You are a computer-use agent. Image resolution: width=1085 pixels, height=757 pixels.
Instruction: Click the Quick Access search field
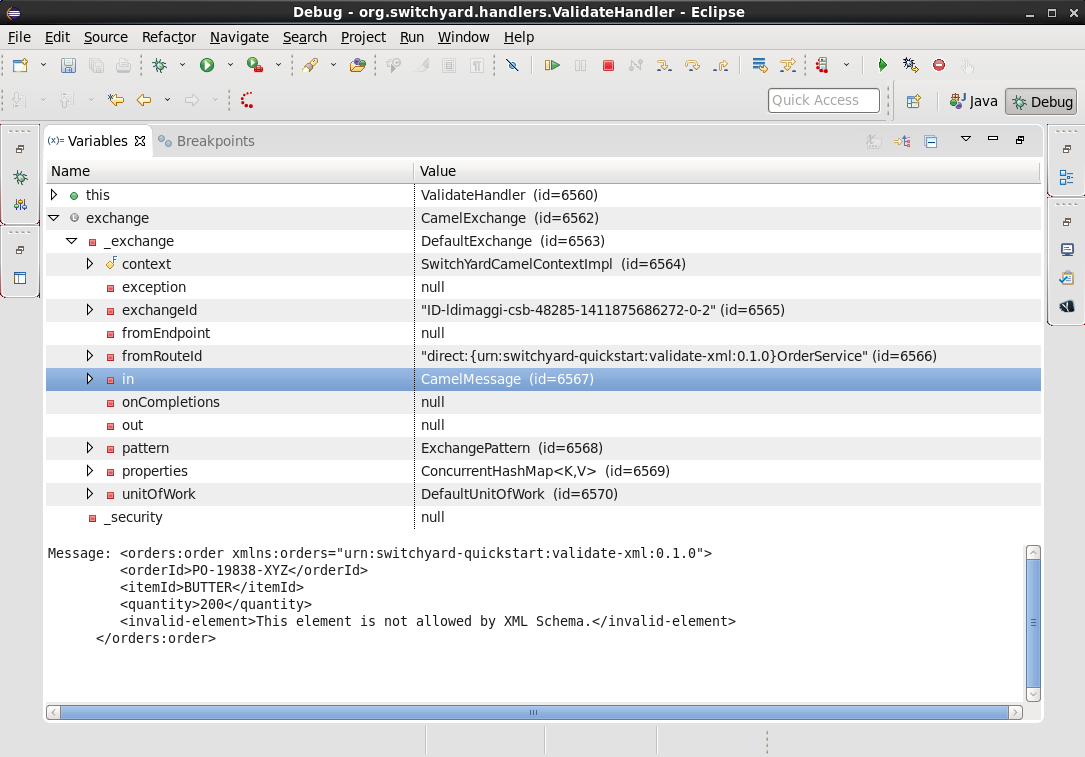point(823,100)
